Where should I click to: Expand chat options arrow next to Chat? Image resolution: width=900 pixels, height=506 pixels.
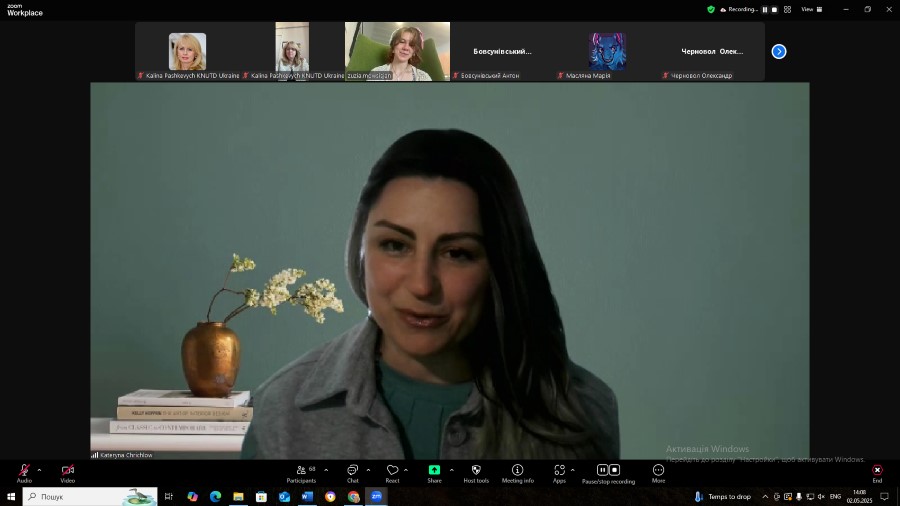pos(368,470)
